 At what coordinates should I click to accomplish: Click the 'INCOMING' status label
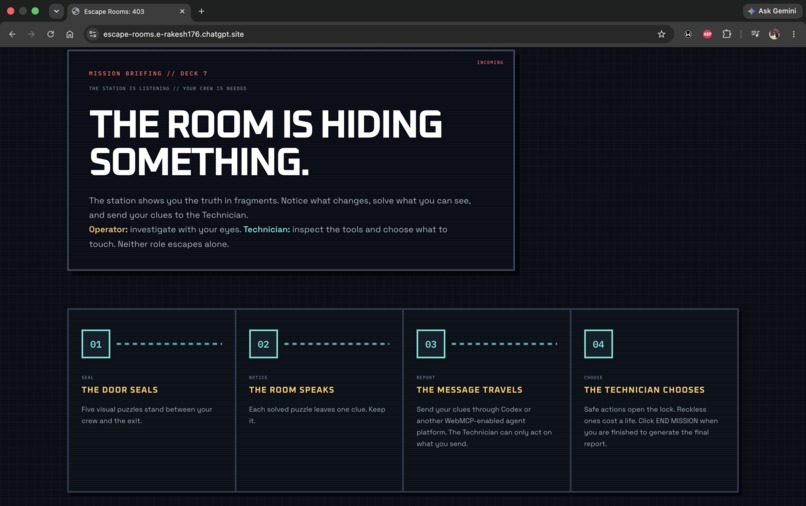[x=490, y=62]
